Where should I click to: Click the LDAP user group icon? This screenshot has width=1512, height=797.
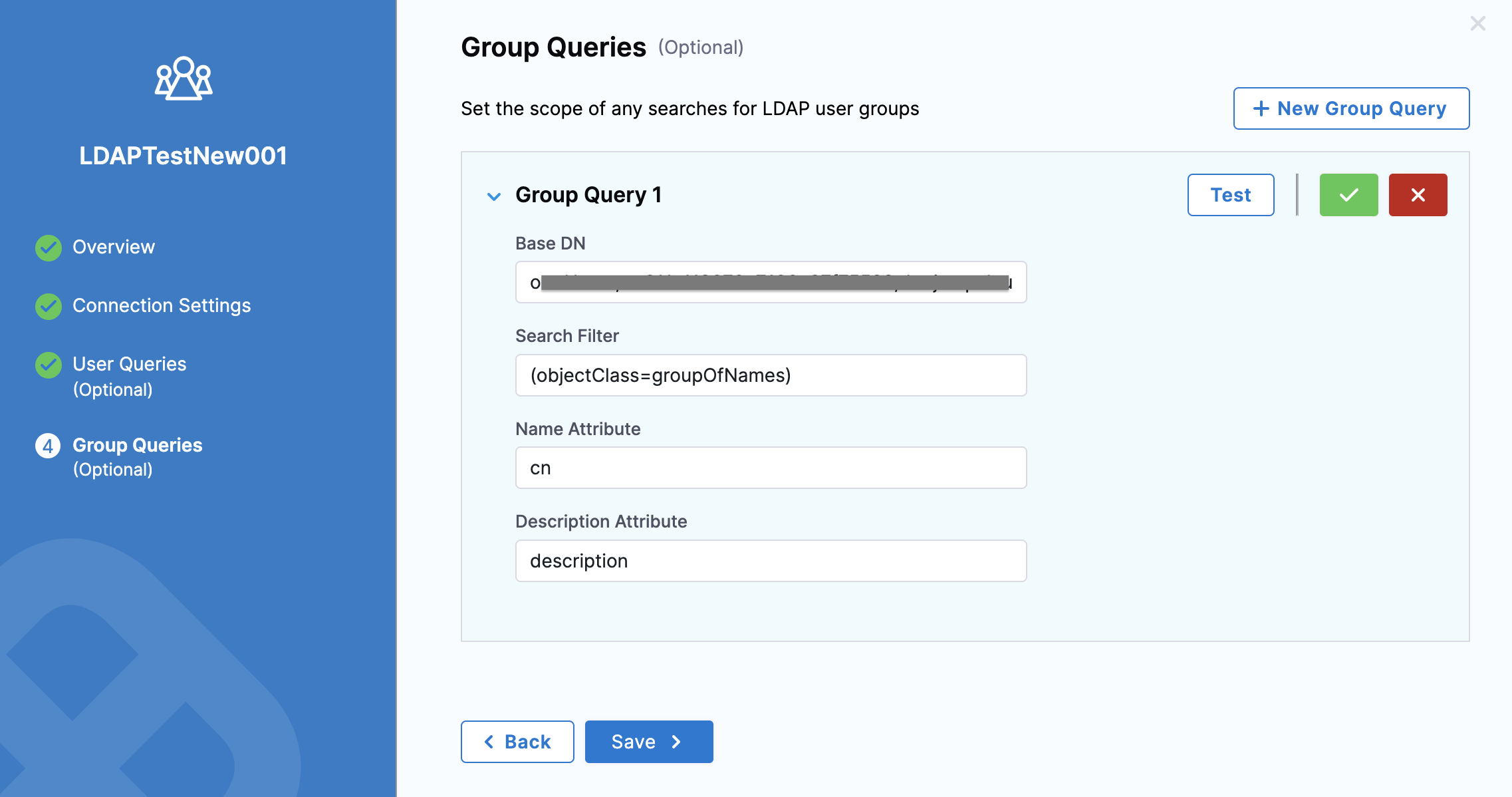click(184, 79)
